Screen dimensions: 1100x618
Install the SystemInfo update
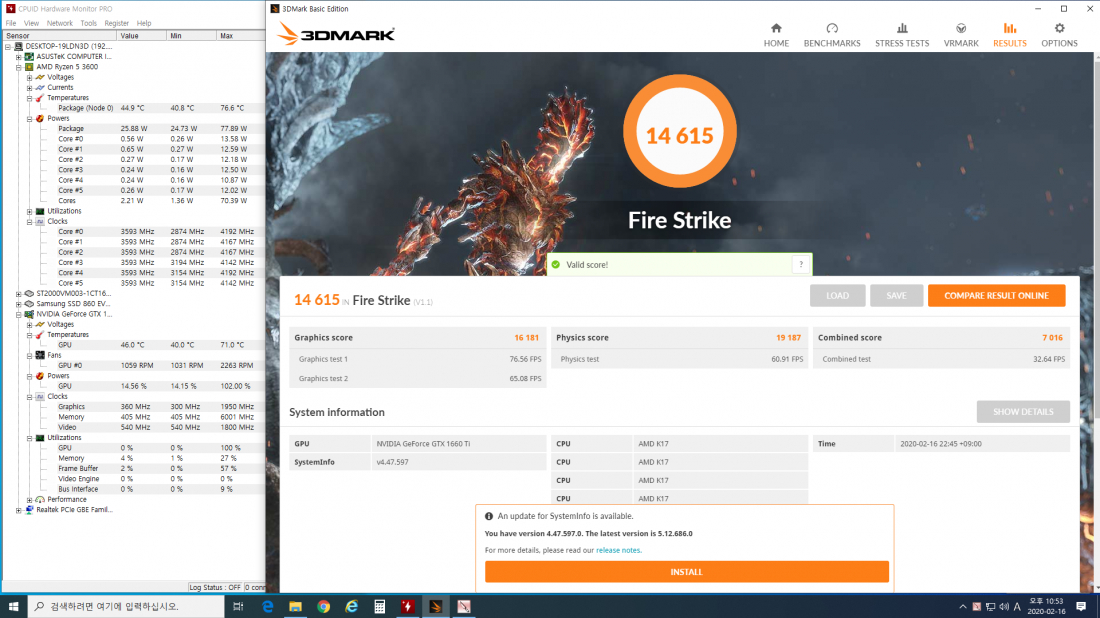686,571
